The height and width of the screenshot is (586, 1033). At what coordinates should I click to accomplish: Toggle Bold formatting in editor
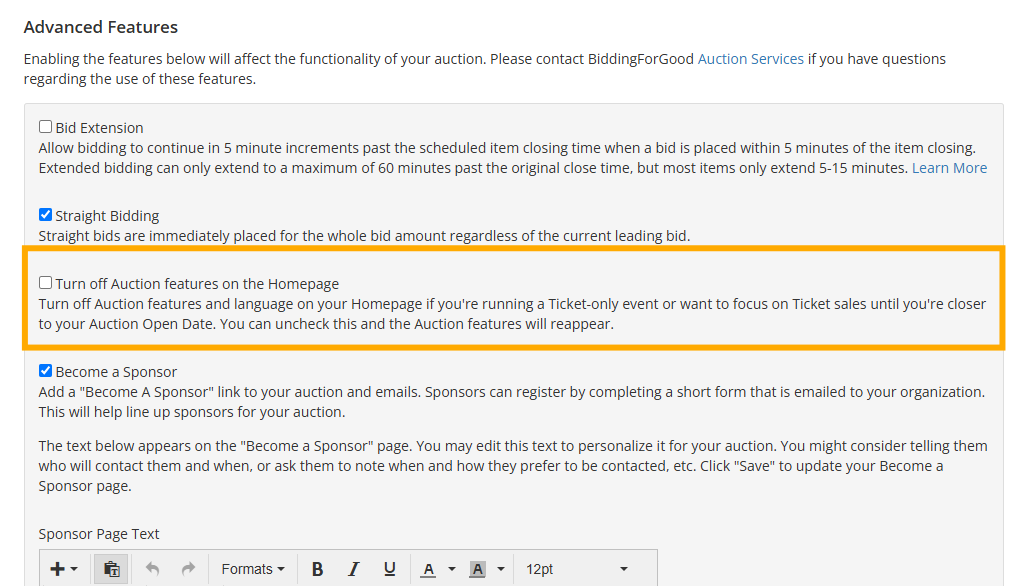318,569
